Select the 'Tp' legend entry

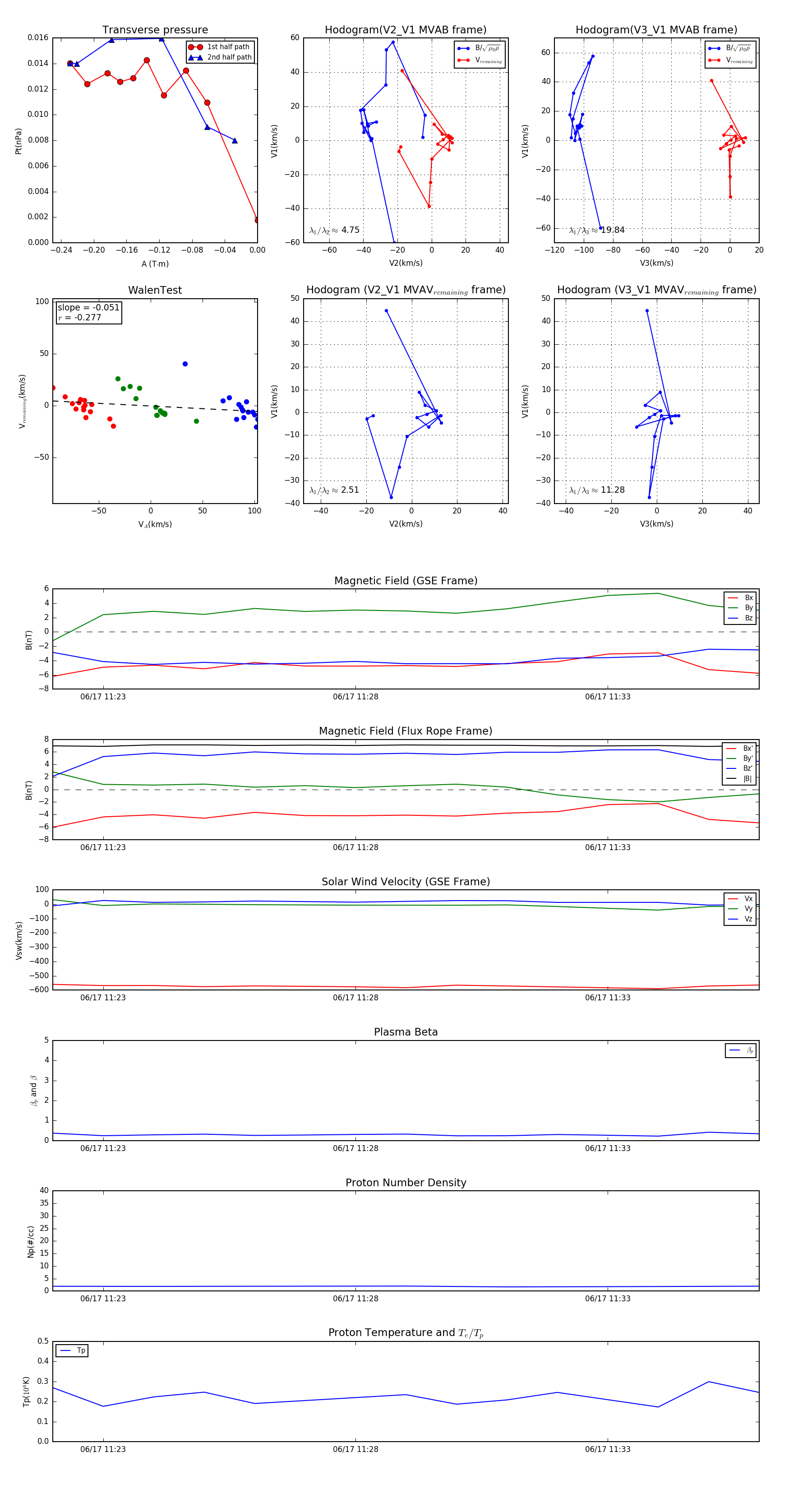click(72, 1351)
